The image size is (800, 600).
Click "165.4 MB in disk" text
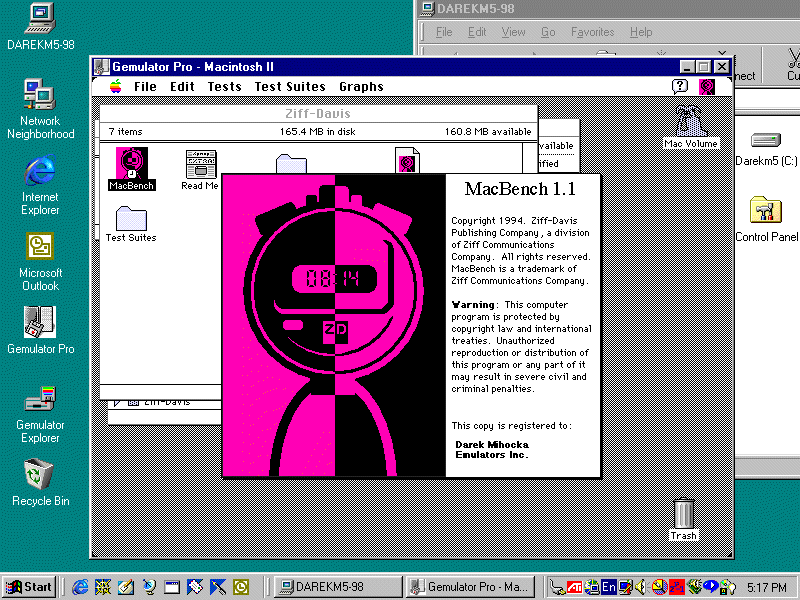coord(317,132)
